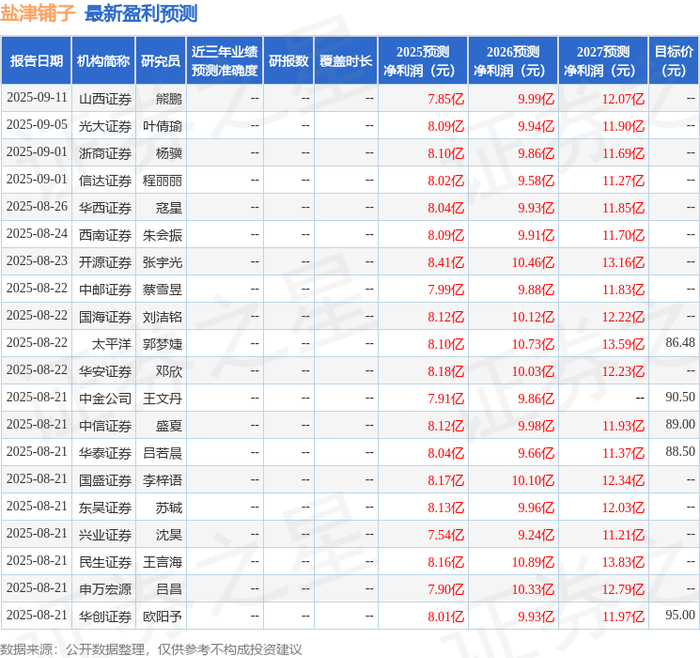The width and height of the screenshot is (700, 658).
Task: Click target price 89.00
Action: 680,424
